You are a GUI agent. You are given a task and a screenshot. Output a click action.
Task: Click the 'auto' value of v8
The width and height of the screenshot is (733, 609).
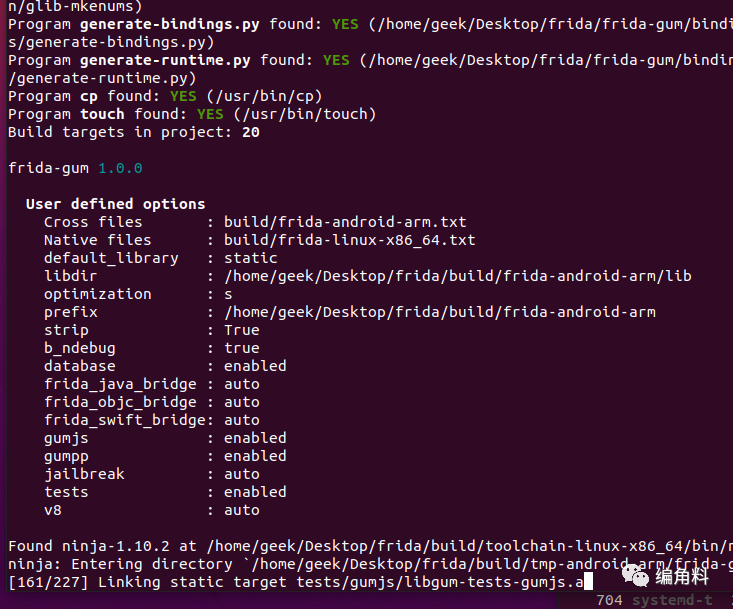pos(242,510)
